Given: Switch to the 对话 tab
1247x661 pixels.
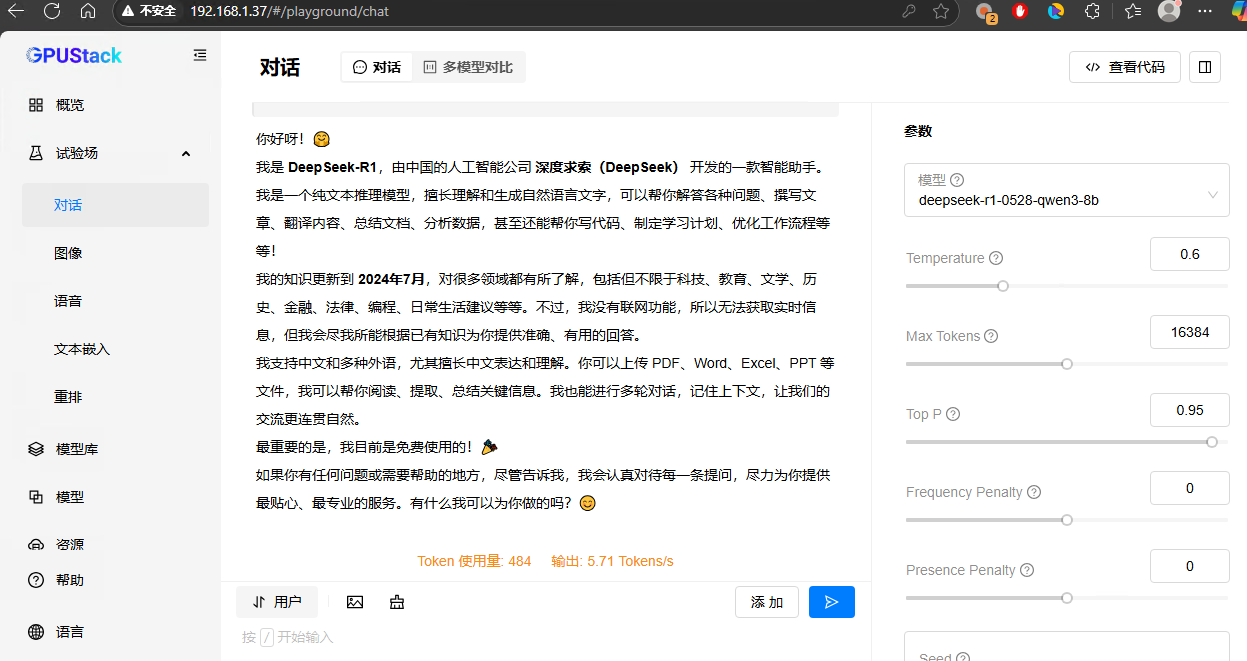Looking at the screenshot, I should coord(377,67).
